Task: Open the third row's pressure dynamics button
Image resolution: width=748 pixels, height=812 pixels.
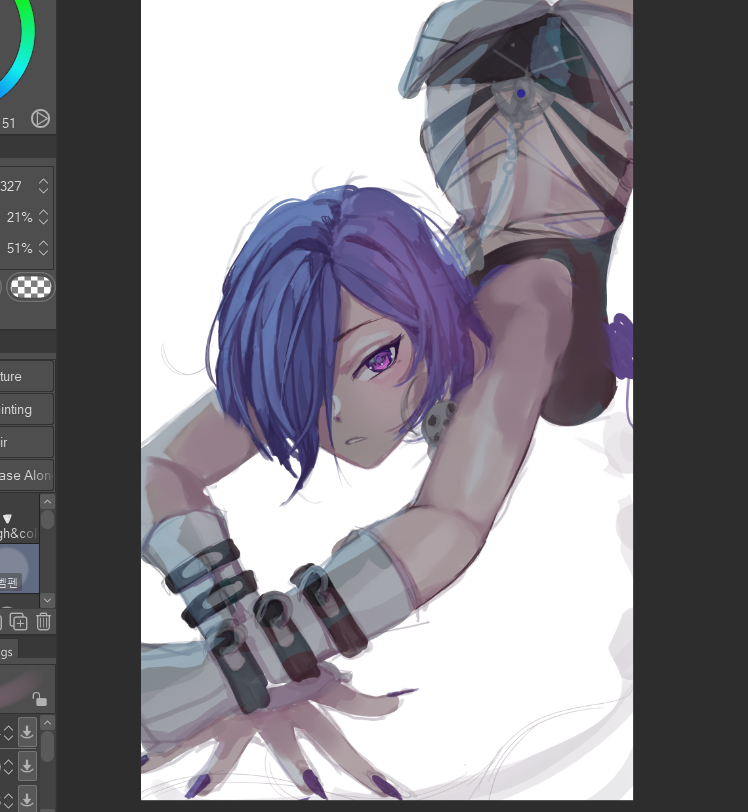Action: 27,799
